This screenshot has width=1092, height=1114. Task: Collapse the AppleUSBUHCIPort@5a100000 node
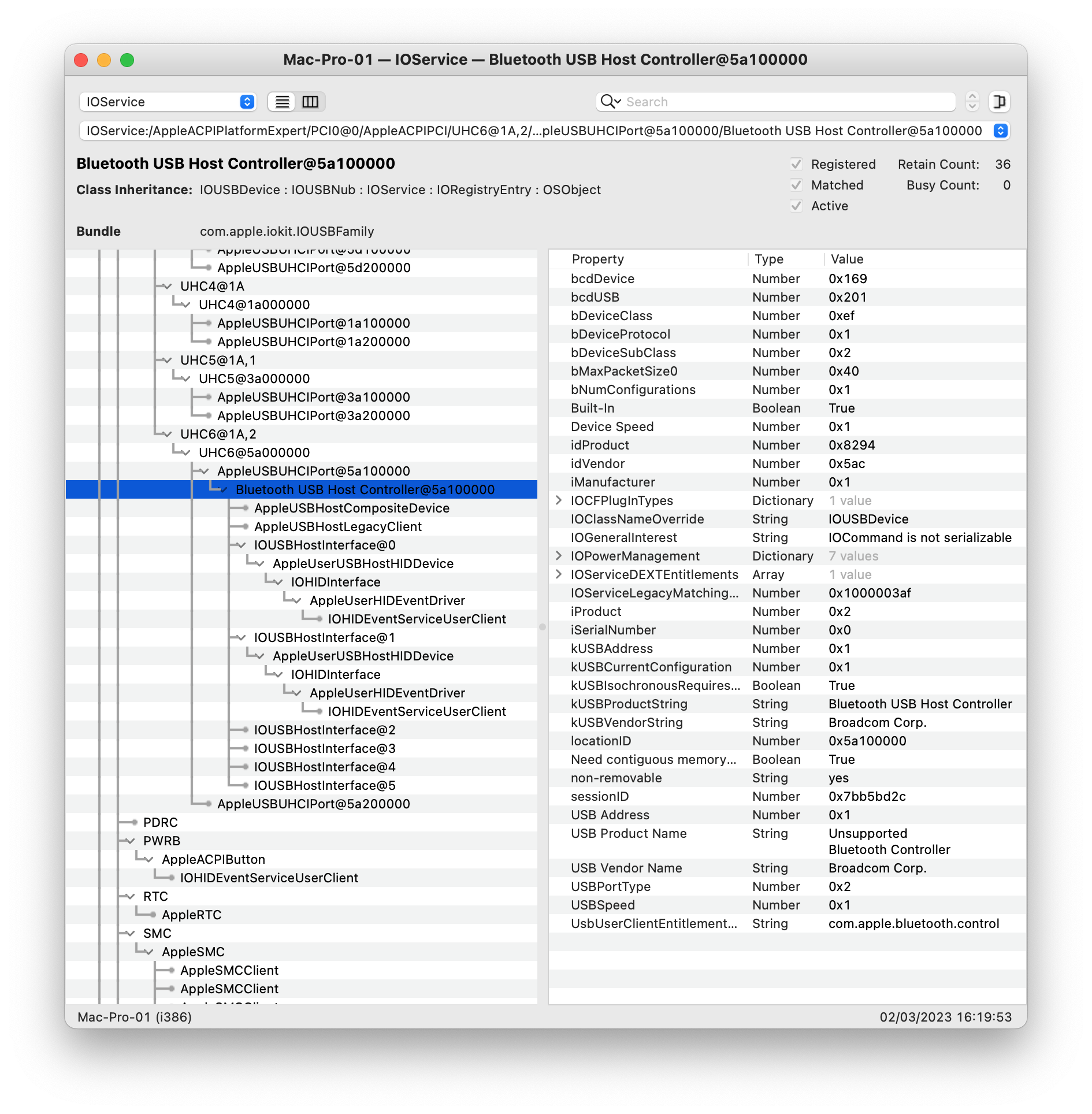coord(204,471)
